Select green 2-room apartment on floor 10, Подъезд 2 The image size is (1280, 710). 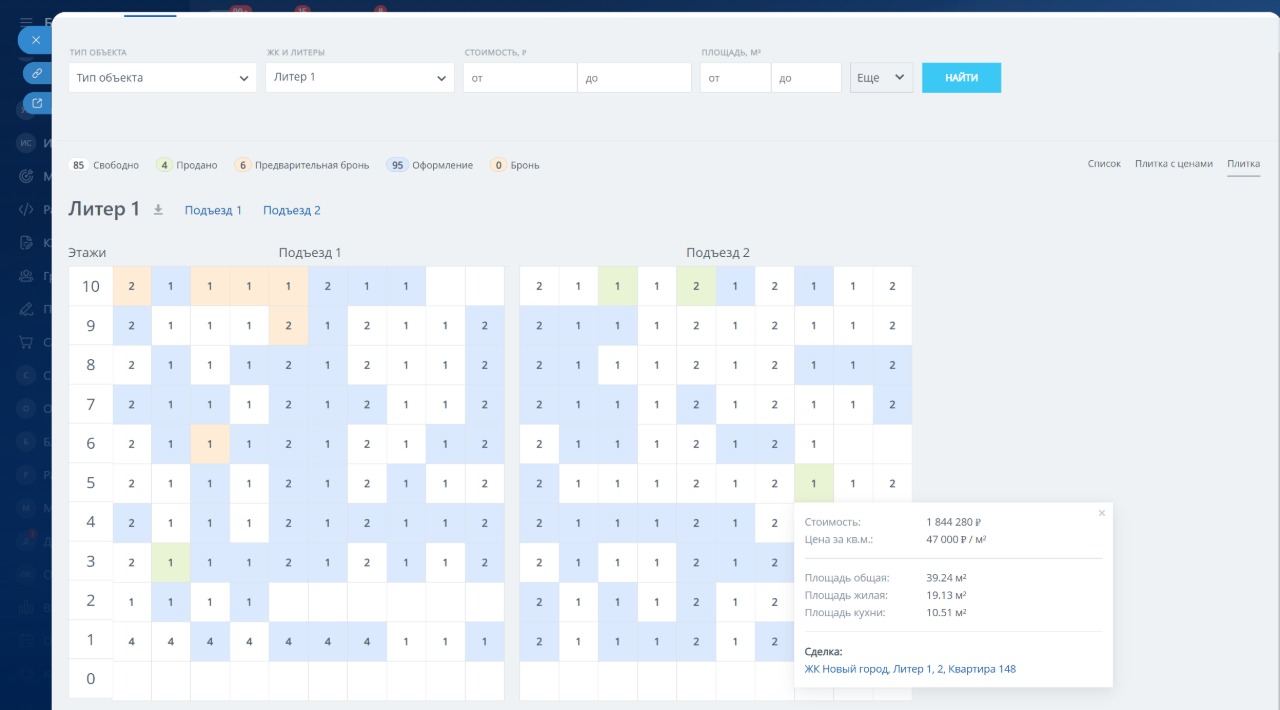(x=696, y=287)
